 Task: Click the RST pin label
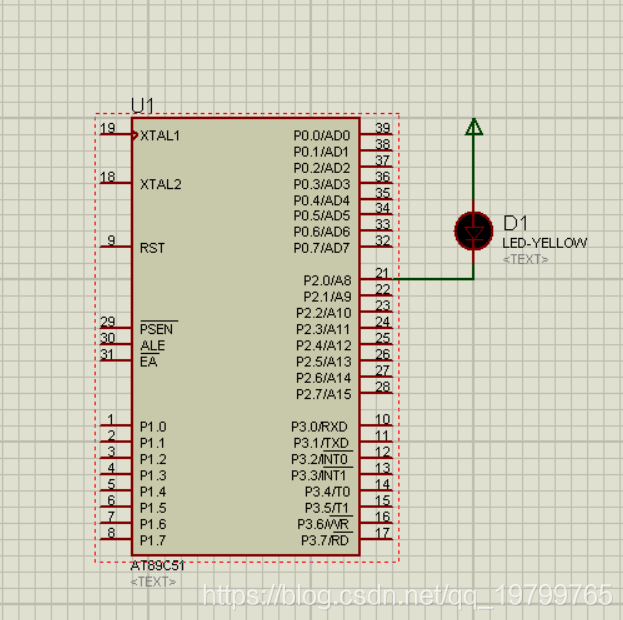click(x=152, y=248)
